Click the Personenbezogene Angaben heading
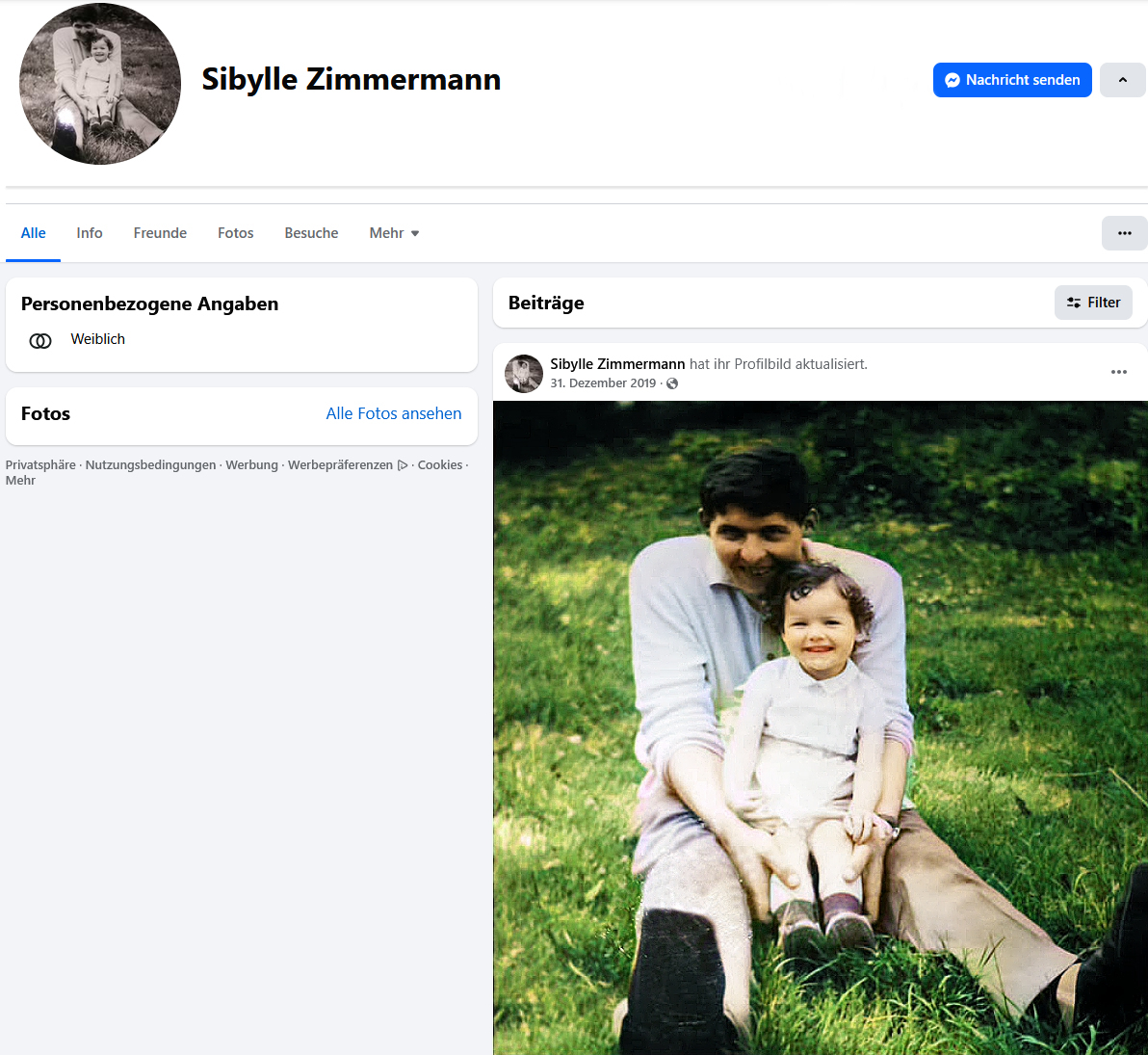The width and height of the screenshot is (1148, 1055). [149, 303]
